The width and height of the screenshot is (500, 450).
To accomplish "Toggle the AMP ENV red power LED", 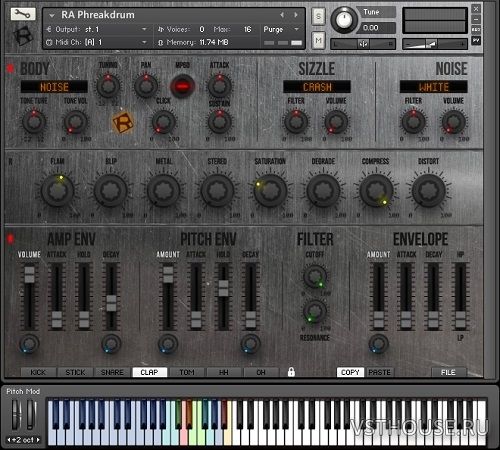I will (10, 239).
